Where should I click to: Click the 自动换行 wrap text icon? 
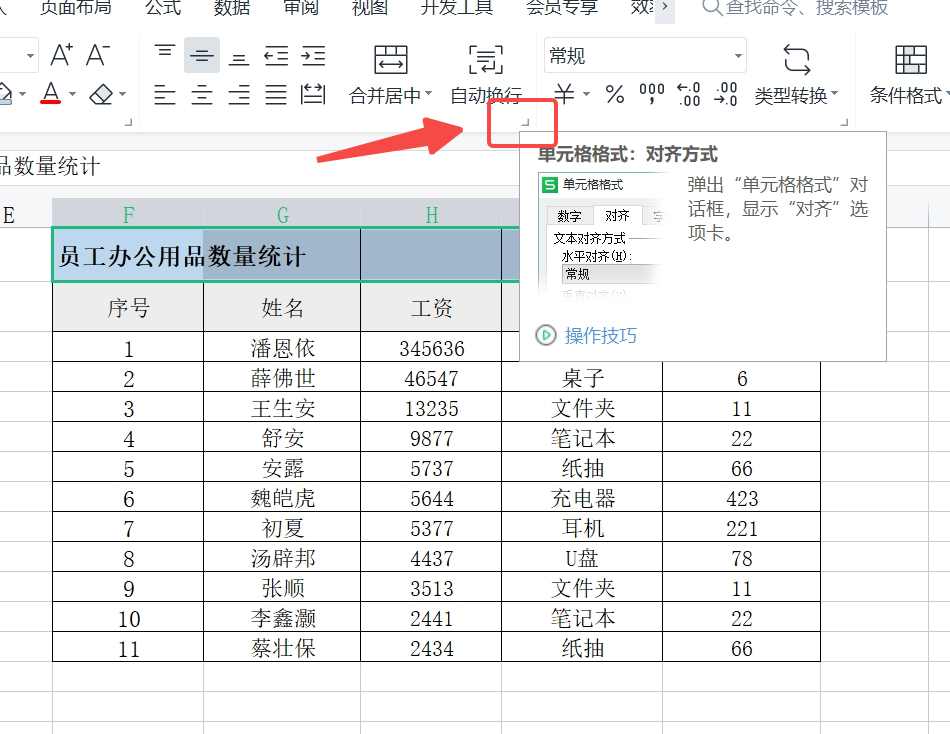[485, 59]
